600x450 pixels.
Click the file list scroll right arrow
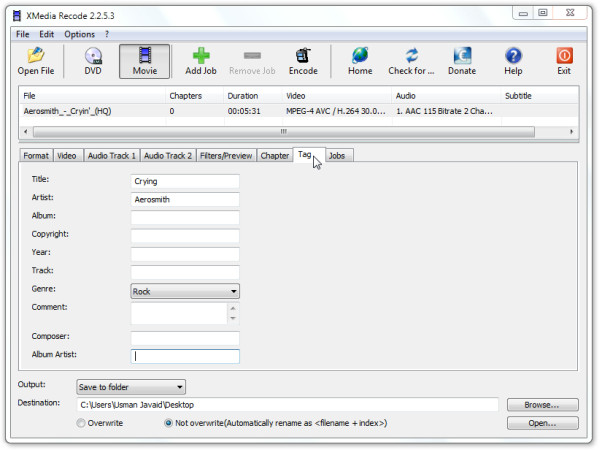(x=571, y=132)
